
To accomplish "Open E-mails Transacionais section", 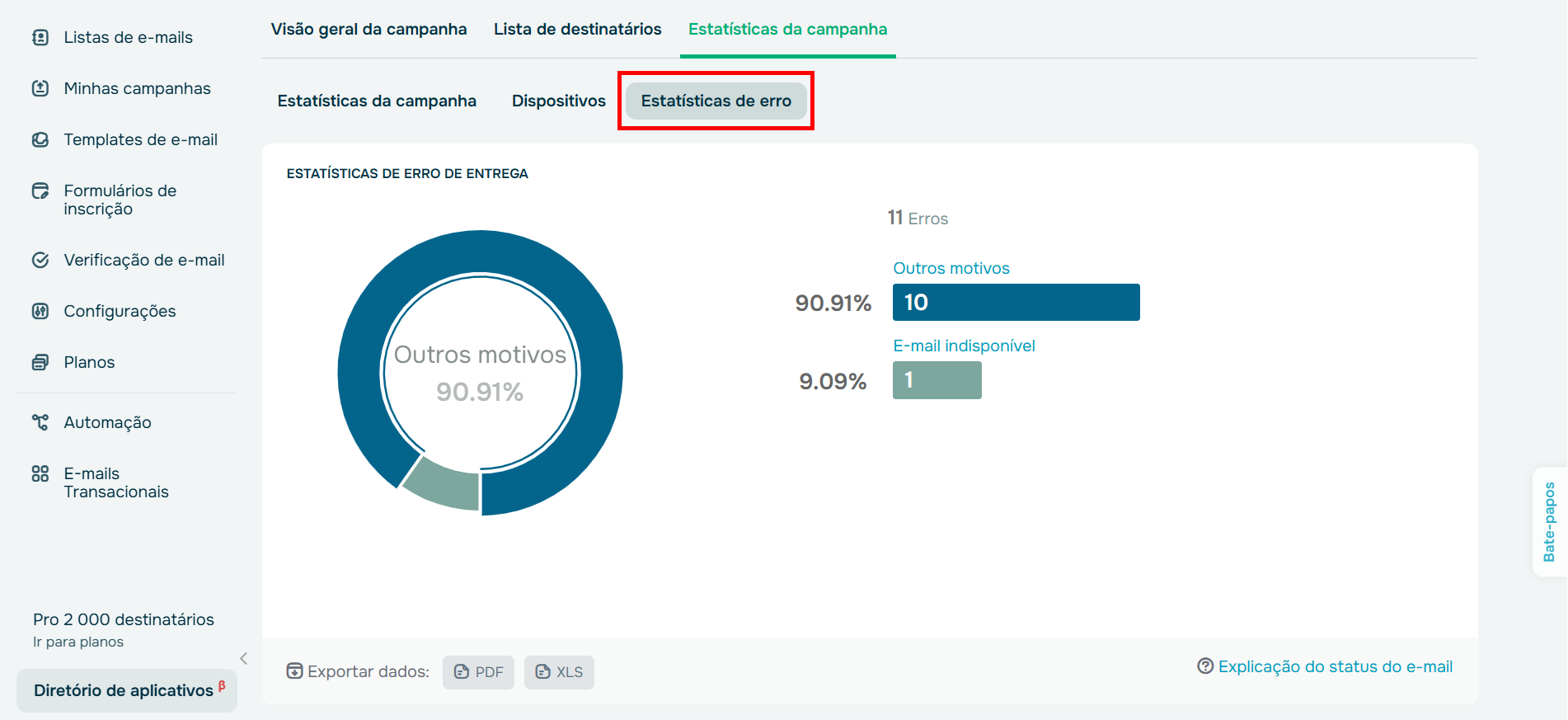I will click(116, 482).
